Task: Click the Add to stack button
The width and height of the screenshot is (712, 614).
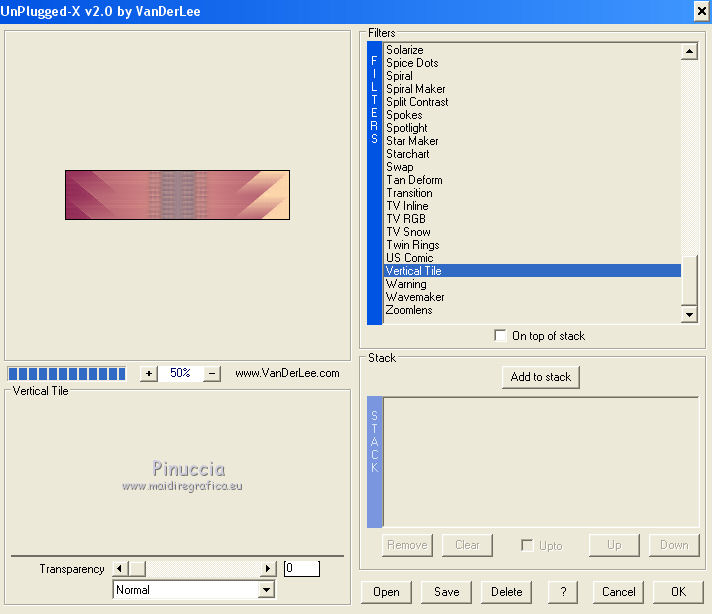Action: pos(540,377)
